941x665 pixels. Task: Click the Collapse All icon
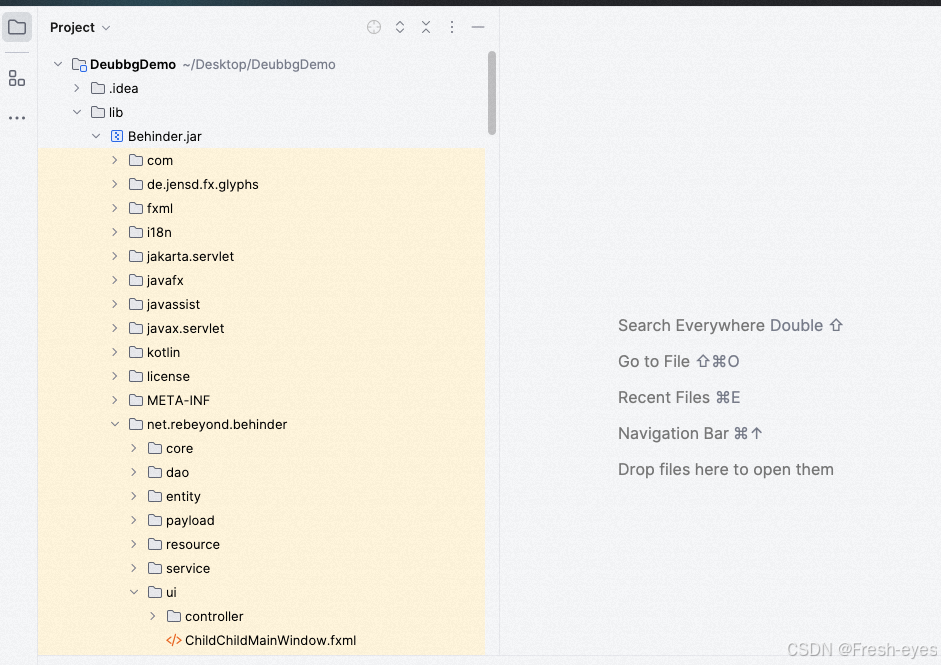click(425, 27)
